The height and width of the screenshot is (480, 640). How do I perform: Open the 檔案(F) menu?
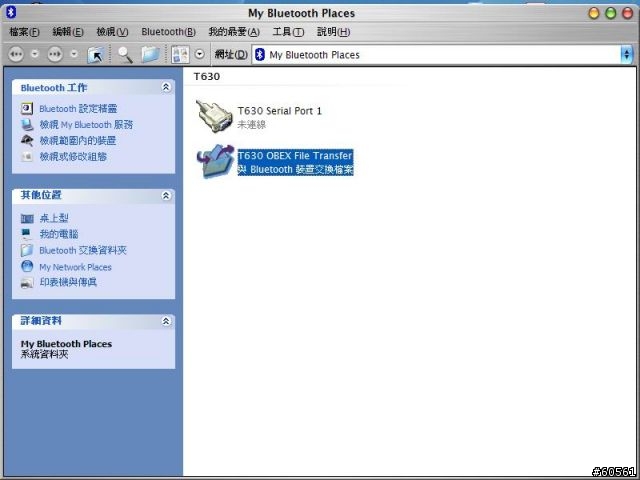(24, 32)
